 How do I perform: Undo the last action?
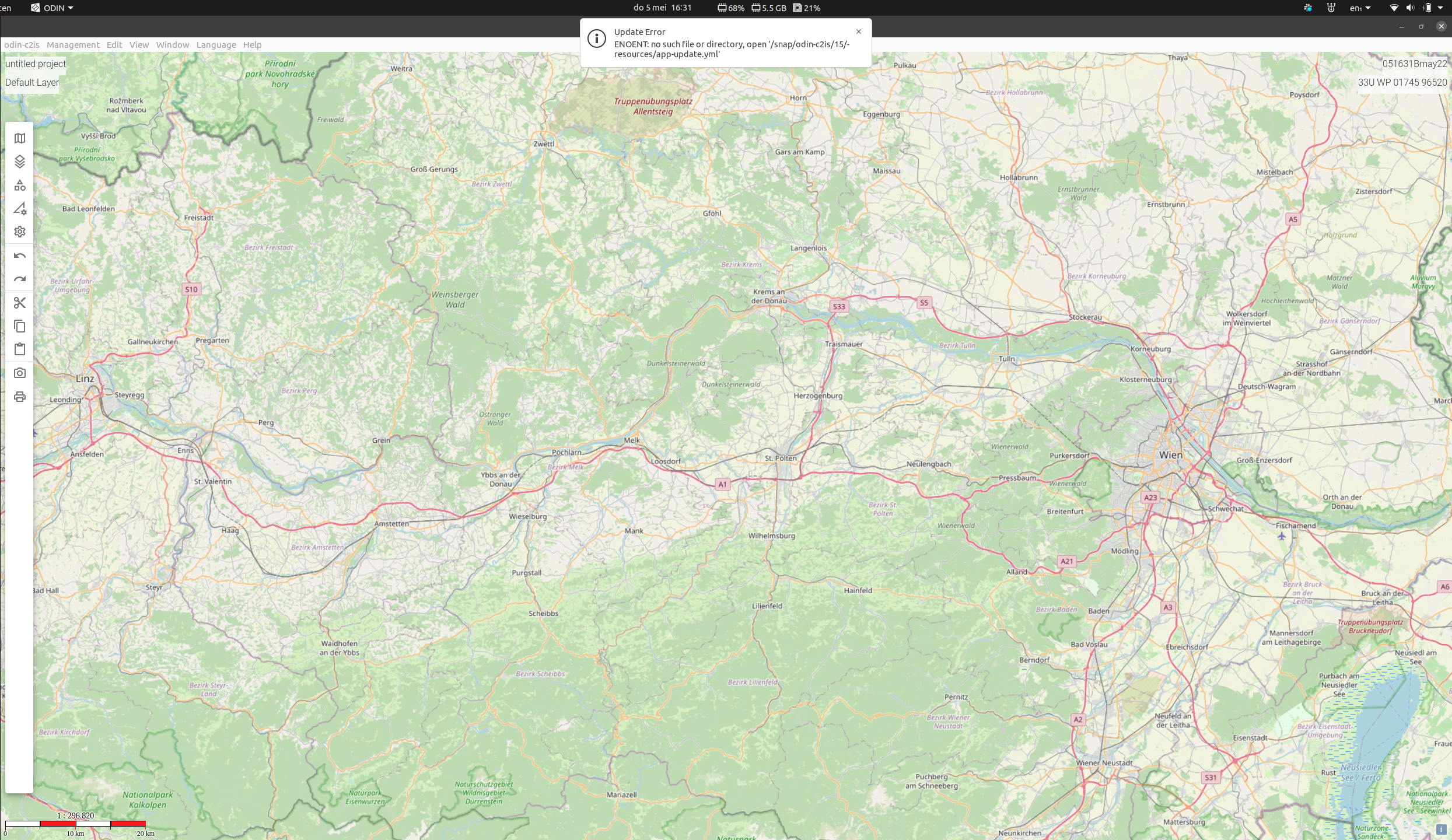point(20,256)
